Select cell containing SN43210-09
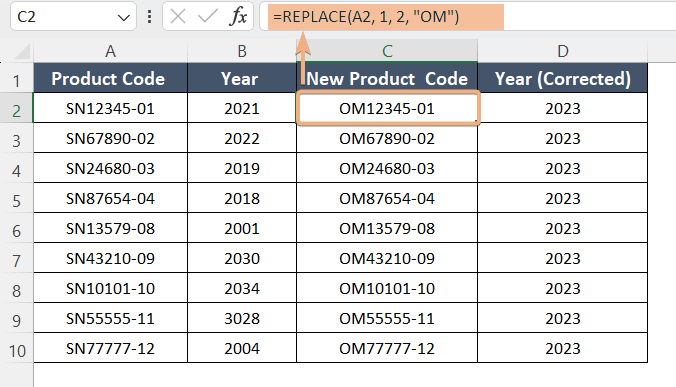Screen dimensions: 676x387 (x=110, y=258)
